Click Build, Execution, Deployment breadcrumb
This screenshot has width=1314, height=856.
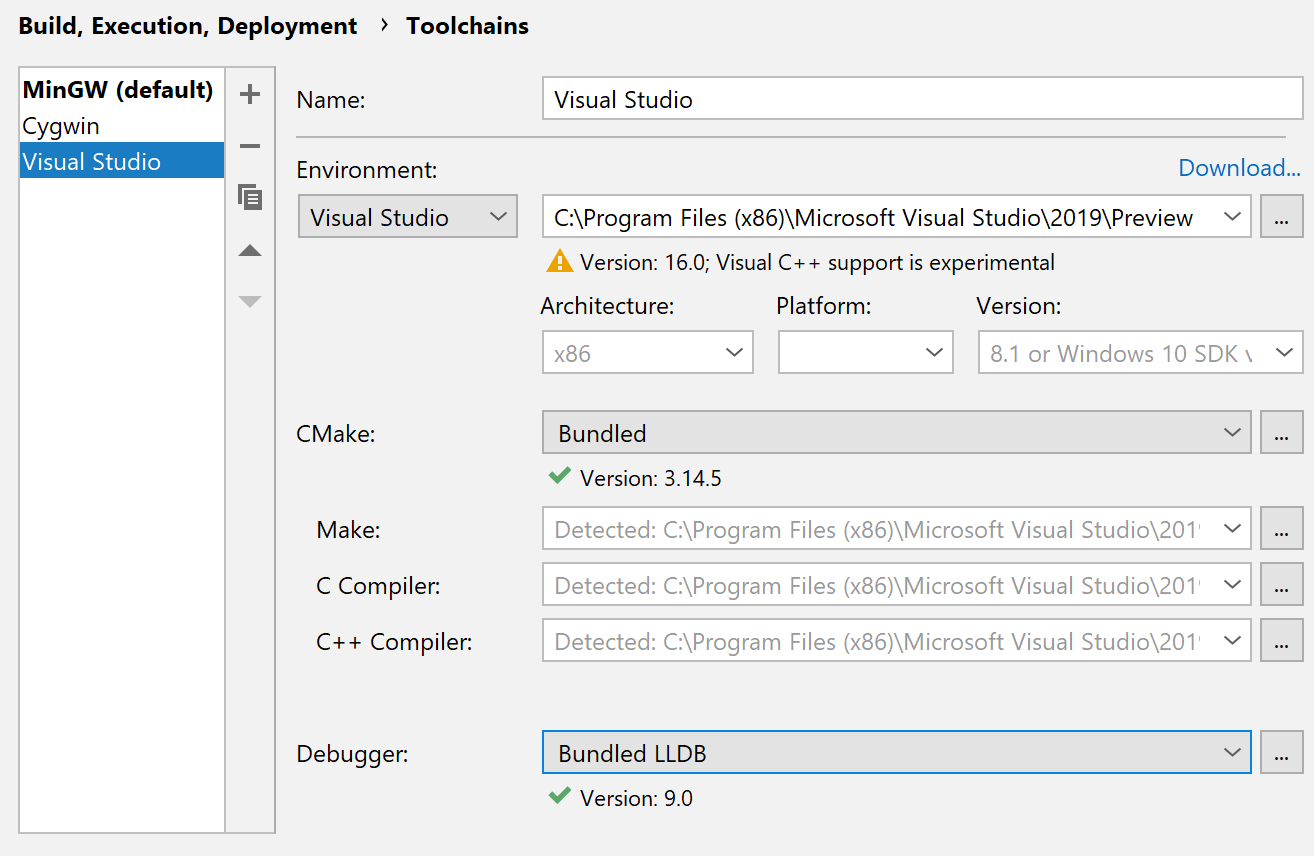[188, 26]
